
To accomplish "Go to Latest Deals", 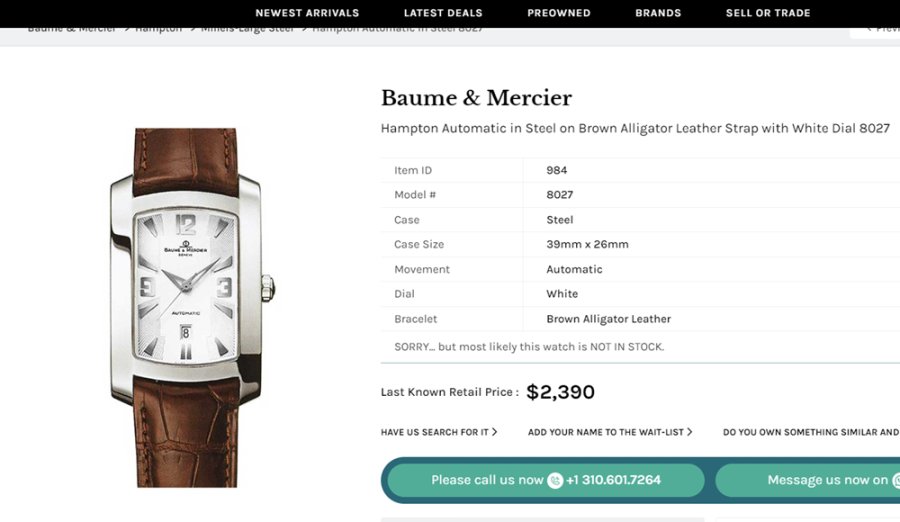I will pos(443,13).
